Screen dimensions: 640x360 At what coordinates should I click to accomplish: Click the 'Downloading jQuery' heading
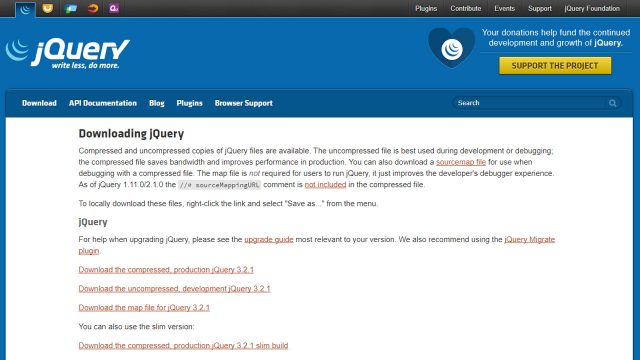coord(131,133)
